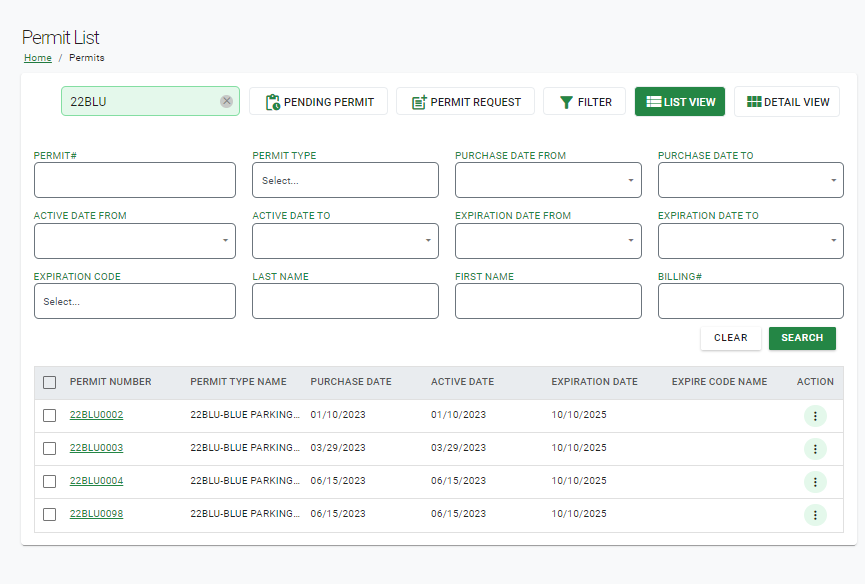Toggle the Filter panel
The width and height of the screenshot is (865, 584).
pos(584,101)
